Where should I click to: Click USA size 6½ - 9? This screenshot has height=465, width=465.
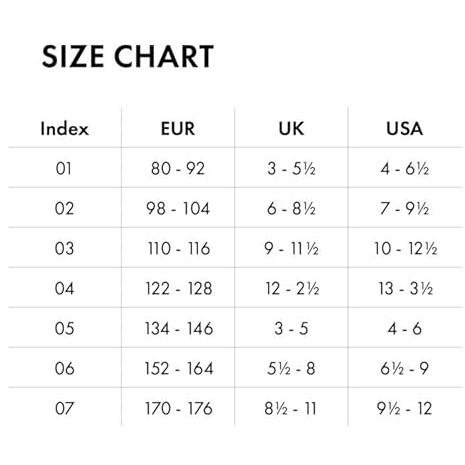point(404,369)
